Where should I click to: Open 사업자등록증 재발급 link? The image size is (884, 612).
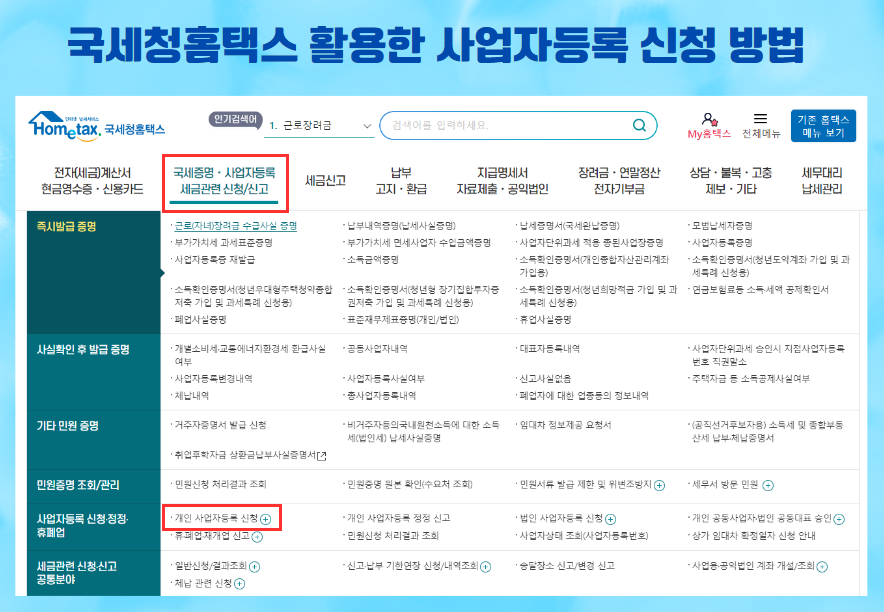tap(215, 259)
